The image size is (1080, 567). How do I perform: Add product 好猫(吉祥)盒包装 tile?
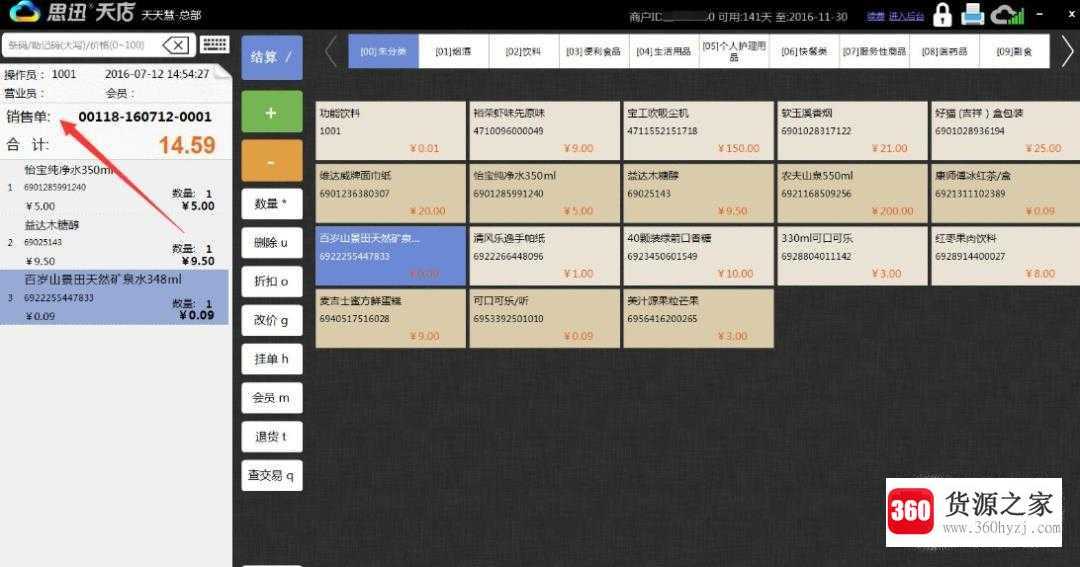point(1006,131)
